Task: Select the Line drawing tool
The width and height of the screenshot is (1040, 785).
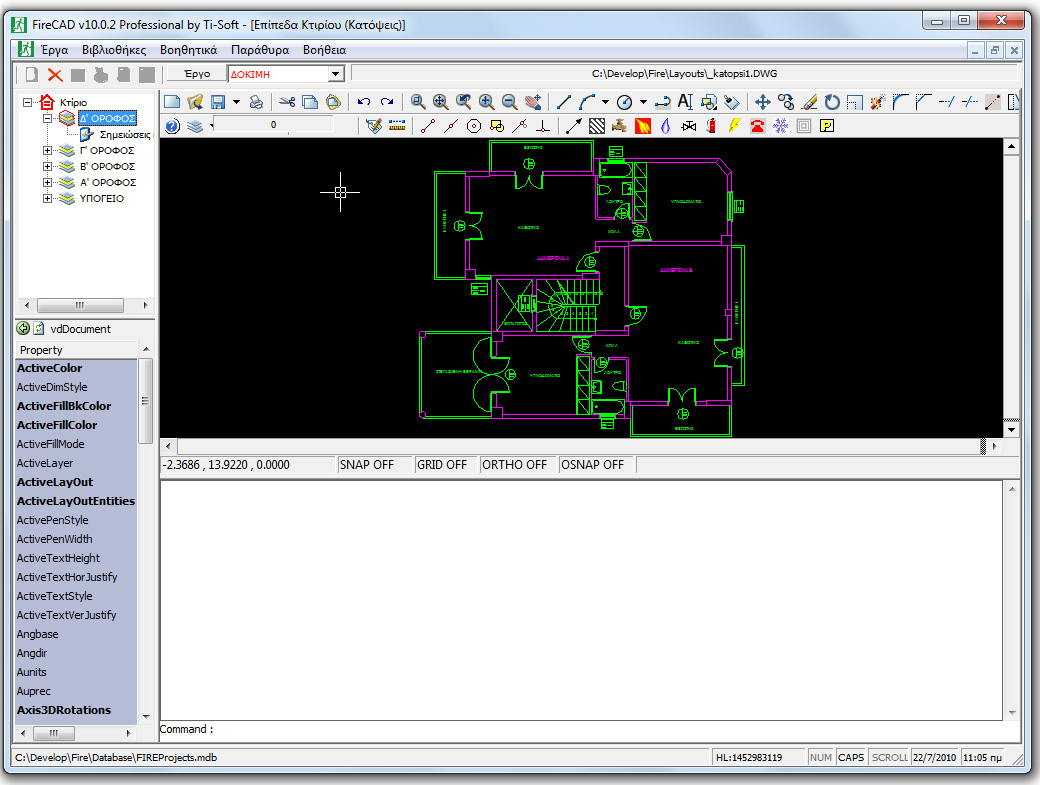Action: 563,101
